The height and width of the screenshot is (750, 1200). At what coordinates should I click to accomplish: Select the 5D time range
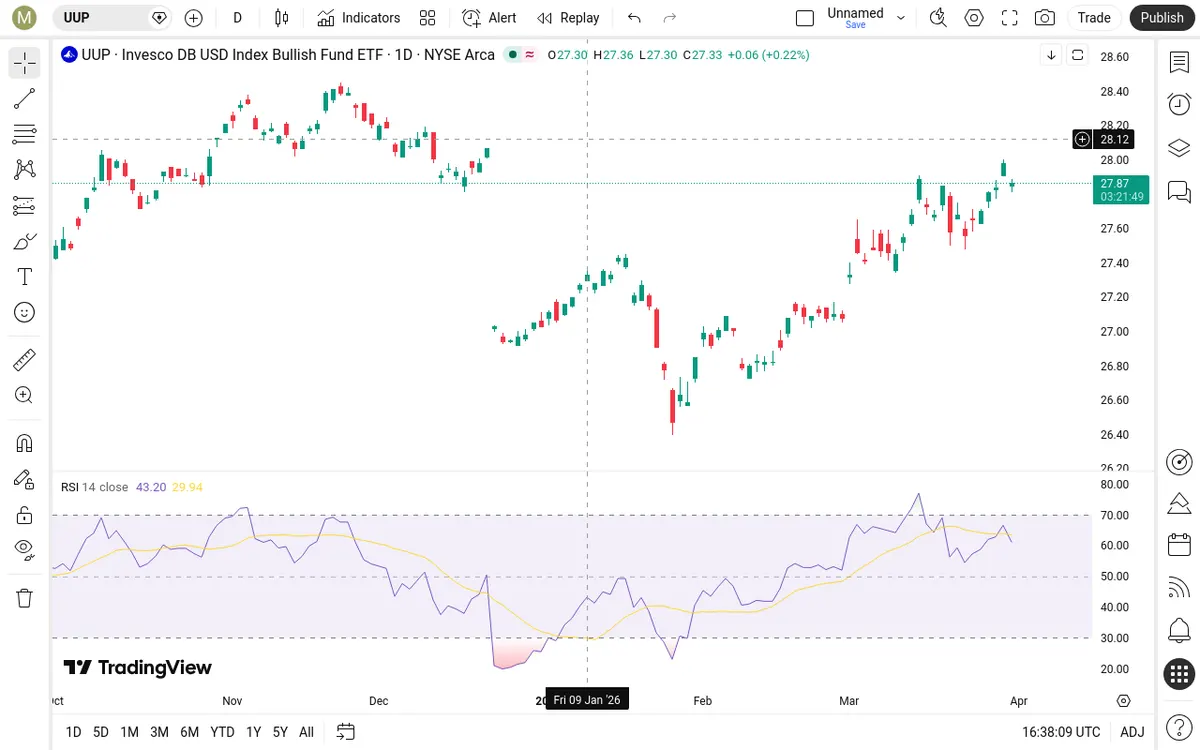click(x=101, y=732)
